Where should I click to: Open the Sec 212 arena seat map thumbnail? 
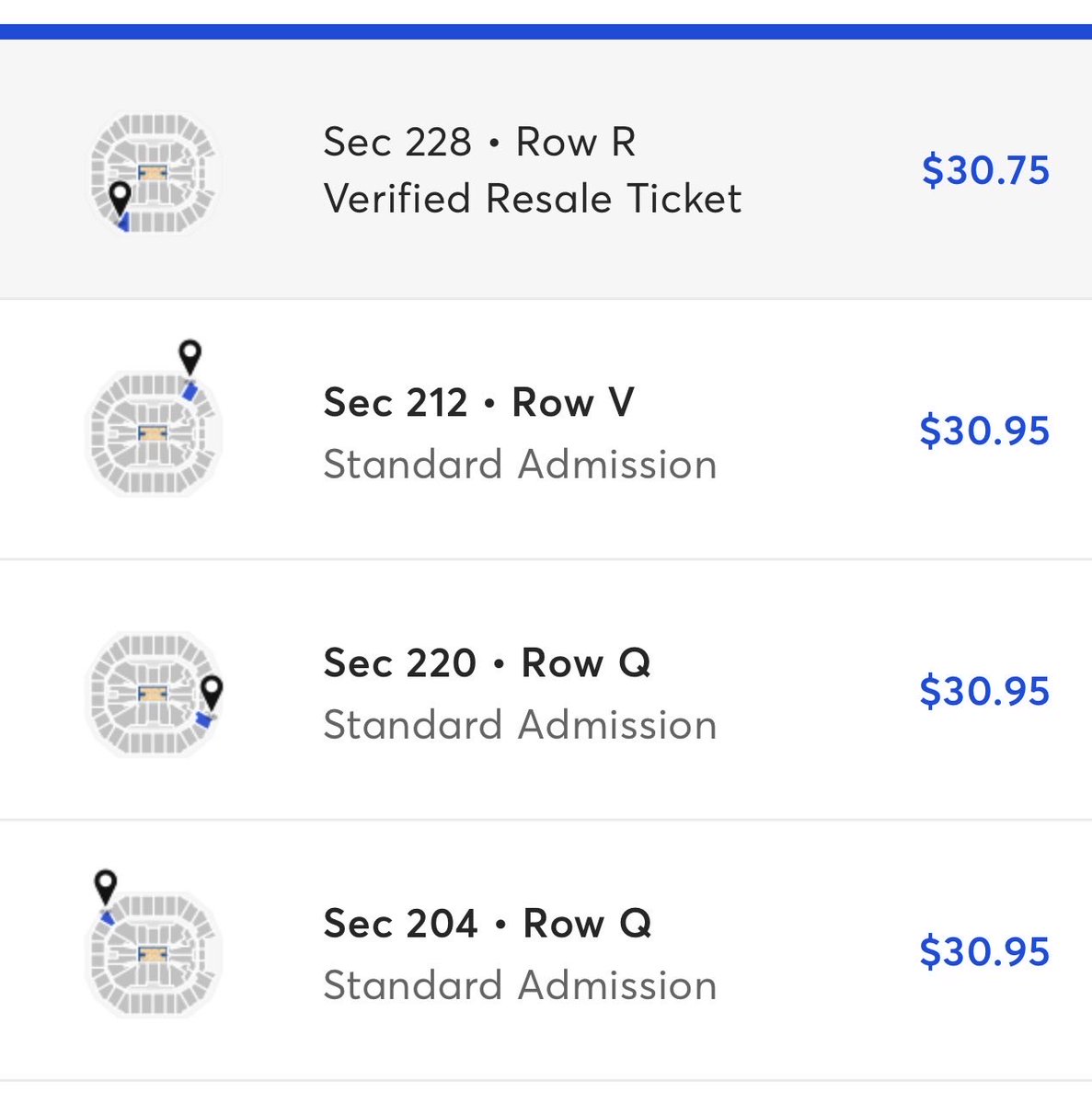click(x=154, y=434)
